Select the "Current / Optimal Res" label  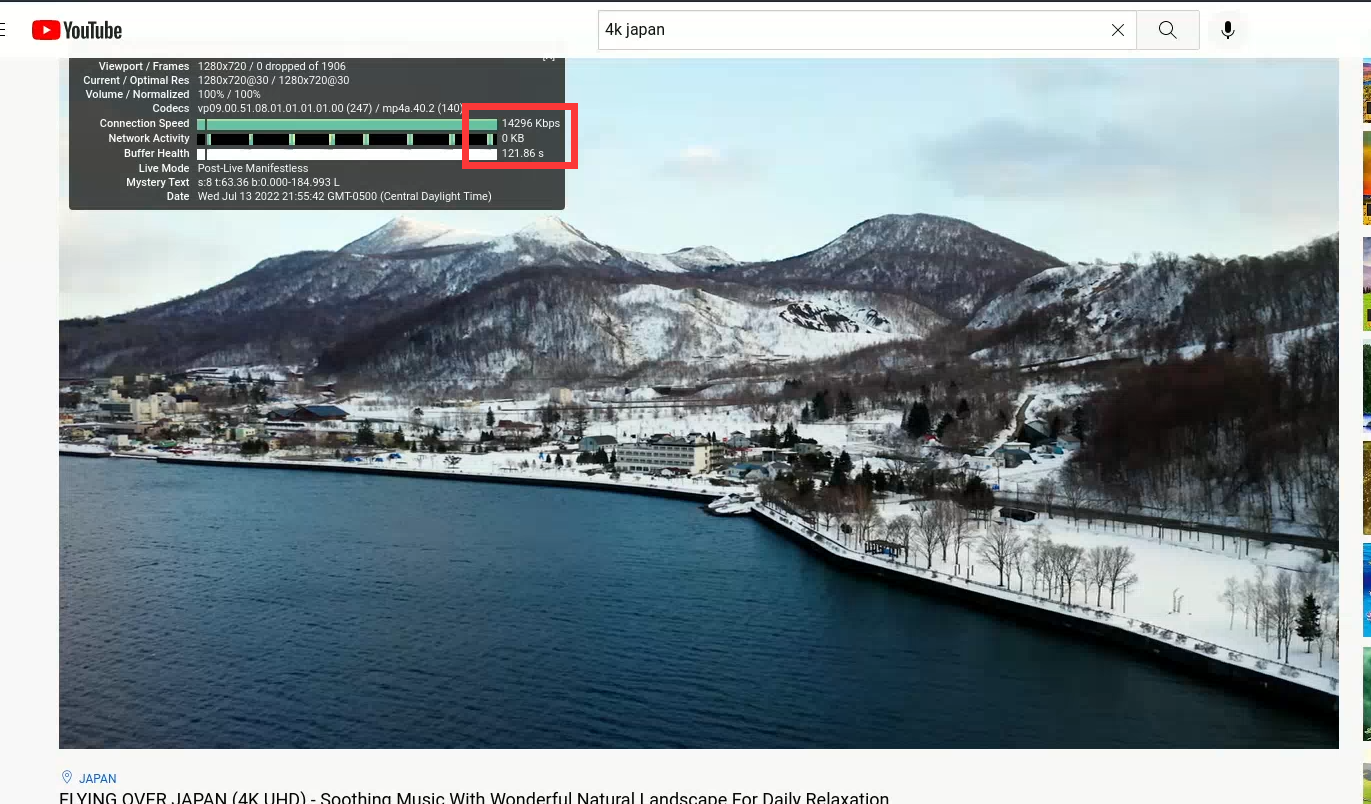tap(136, 80)
